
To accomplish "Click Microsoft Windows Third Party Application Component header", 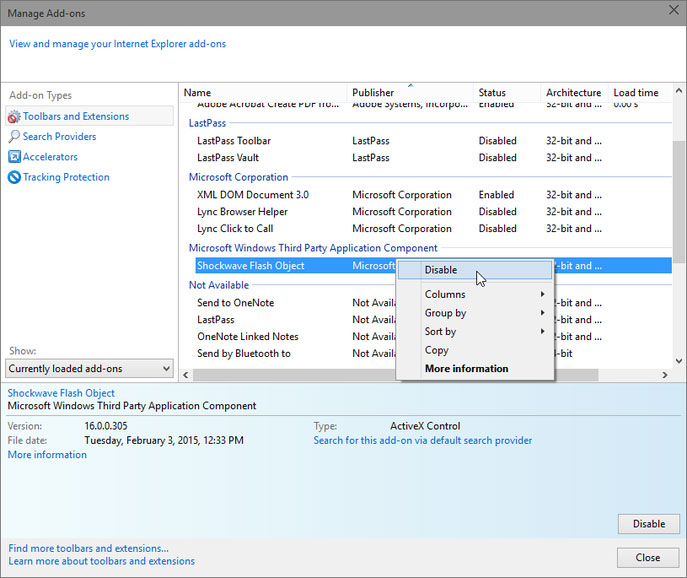I will 313,248.
